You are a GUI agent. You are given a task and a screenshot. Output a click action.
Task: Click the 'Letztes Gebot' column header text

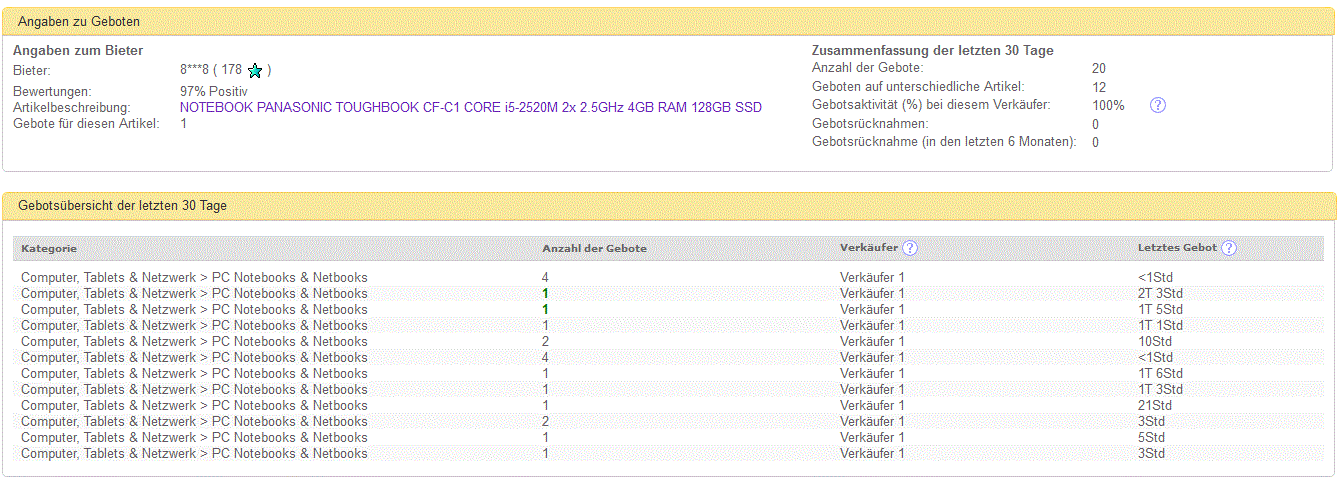(x=1177, y=248)
